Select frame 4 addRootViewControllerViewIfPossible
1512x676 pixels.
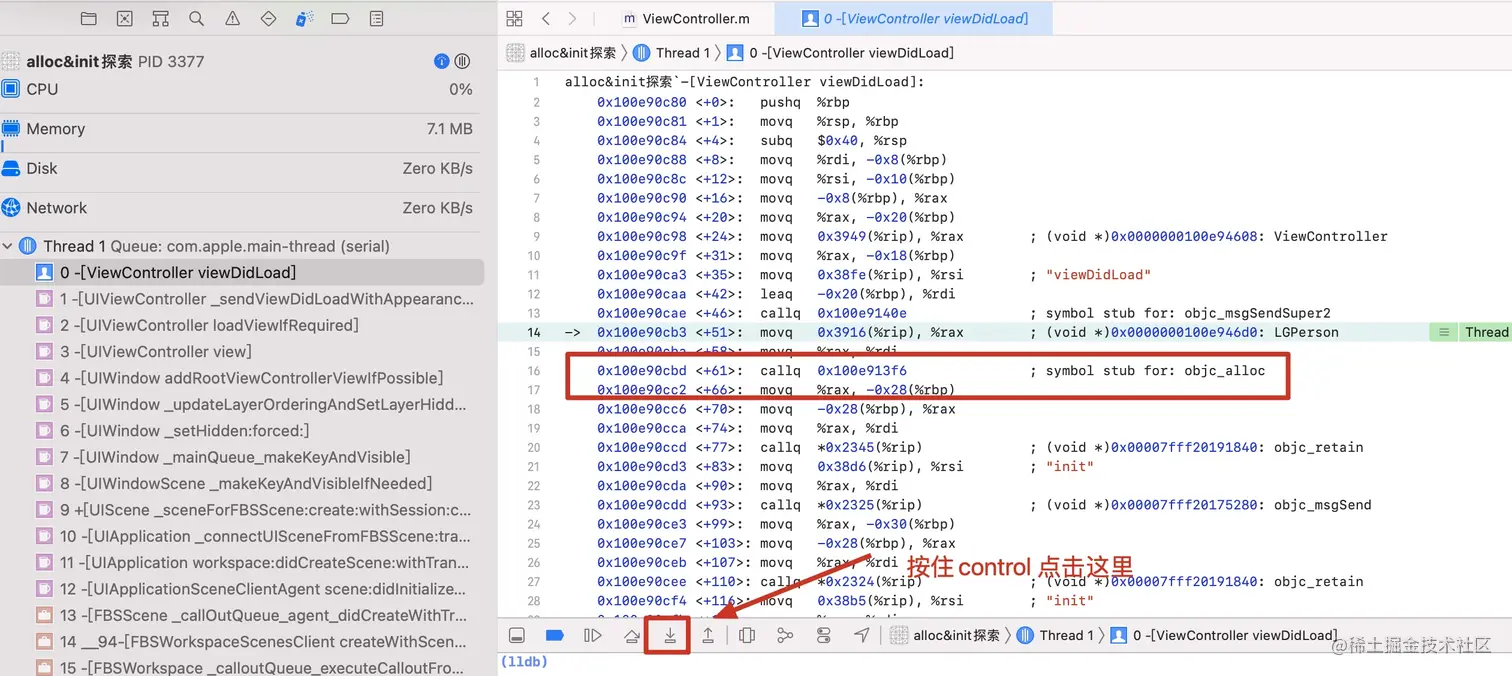pyautogui.click(x=242, y=378)
